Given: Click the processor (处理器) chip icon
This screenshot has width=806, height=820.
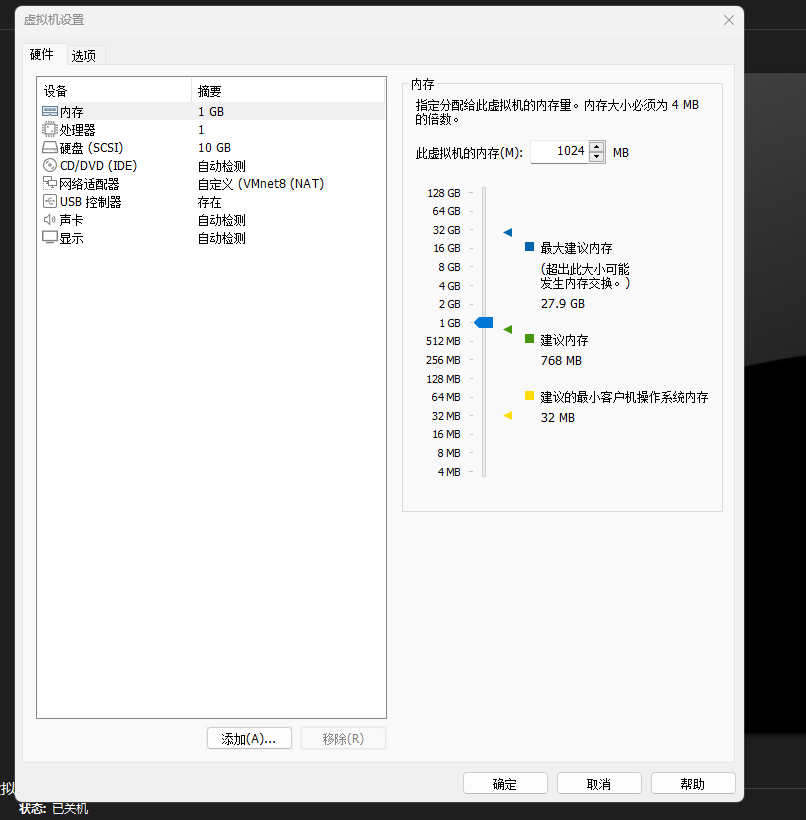Looking at the screenshot, I should coord(50,129).
